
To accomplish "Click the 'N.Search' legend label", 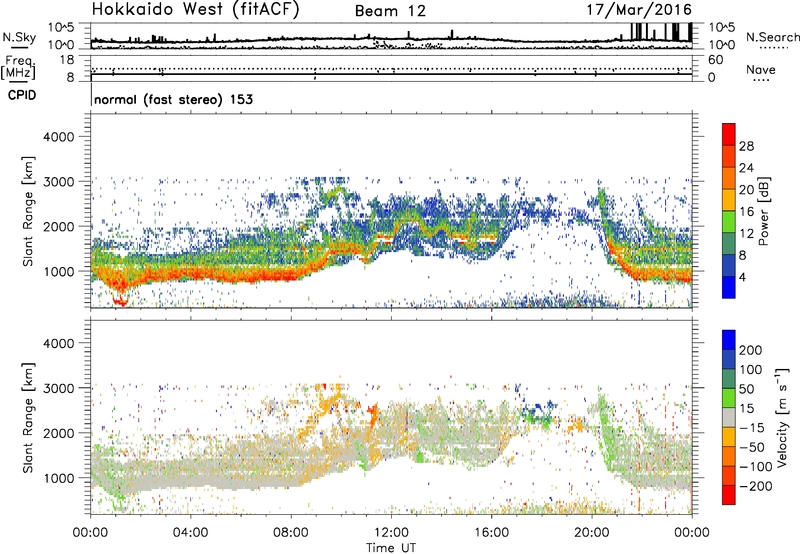I will pyautogui.click(x=772, y=37).
